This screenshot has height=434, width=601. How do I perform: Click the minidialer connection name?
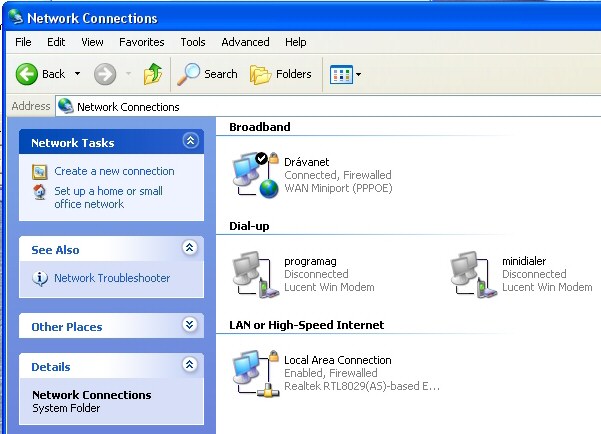click(524, 261)
